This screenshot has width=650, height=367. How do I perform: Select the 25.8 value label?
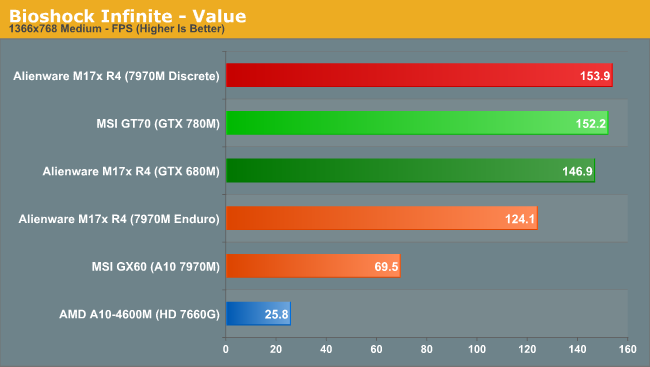point(276,314)
